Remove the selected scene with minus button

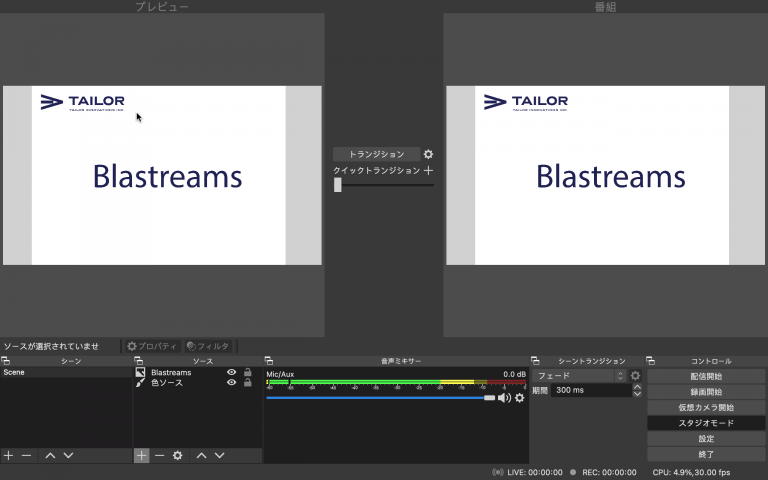pos(26,456)
